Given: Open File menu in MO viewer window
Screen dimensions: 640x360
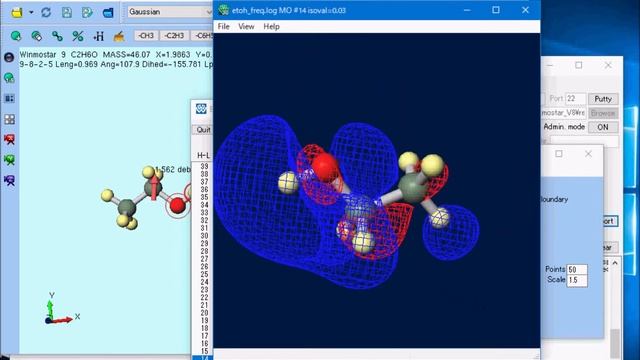Looking at the screenshot, I should [224, 27].
